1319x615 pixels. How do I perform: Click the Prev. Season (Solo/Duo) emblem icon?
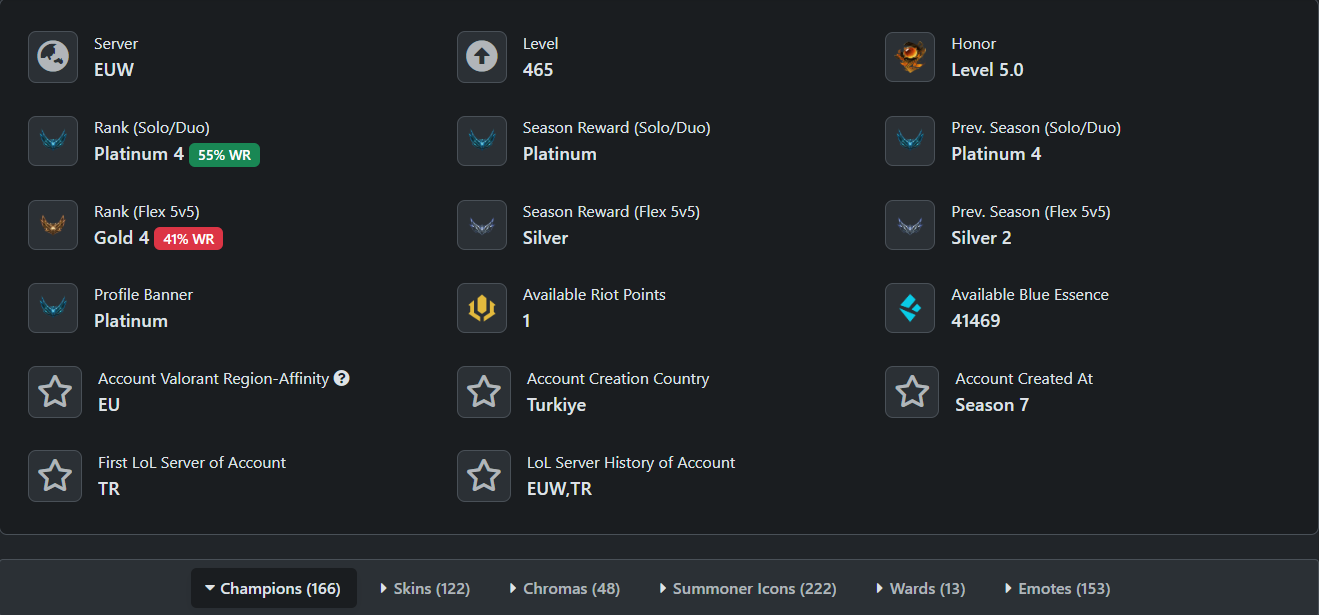coord(910,141)
